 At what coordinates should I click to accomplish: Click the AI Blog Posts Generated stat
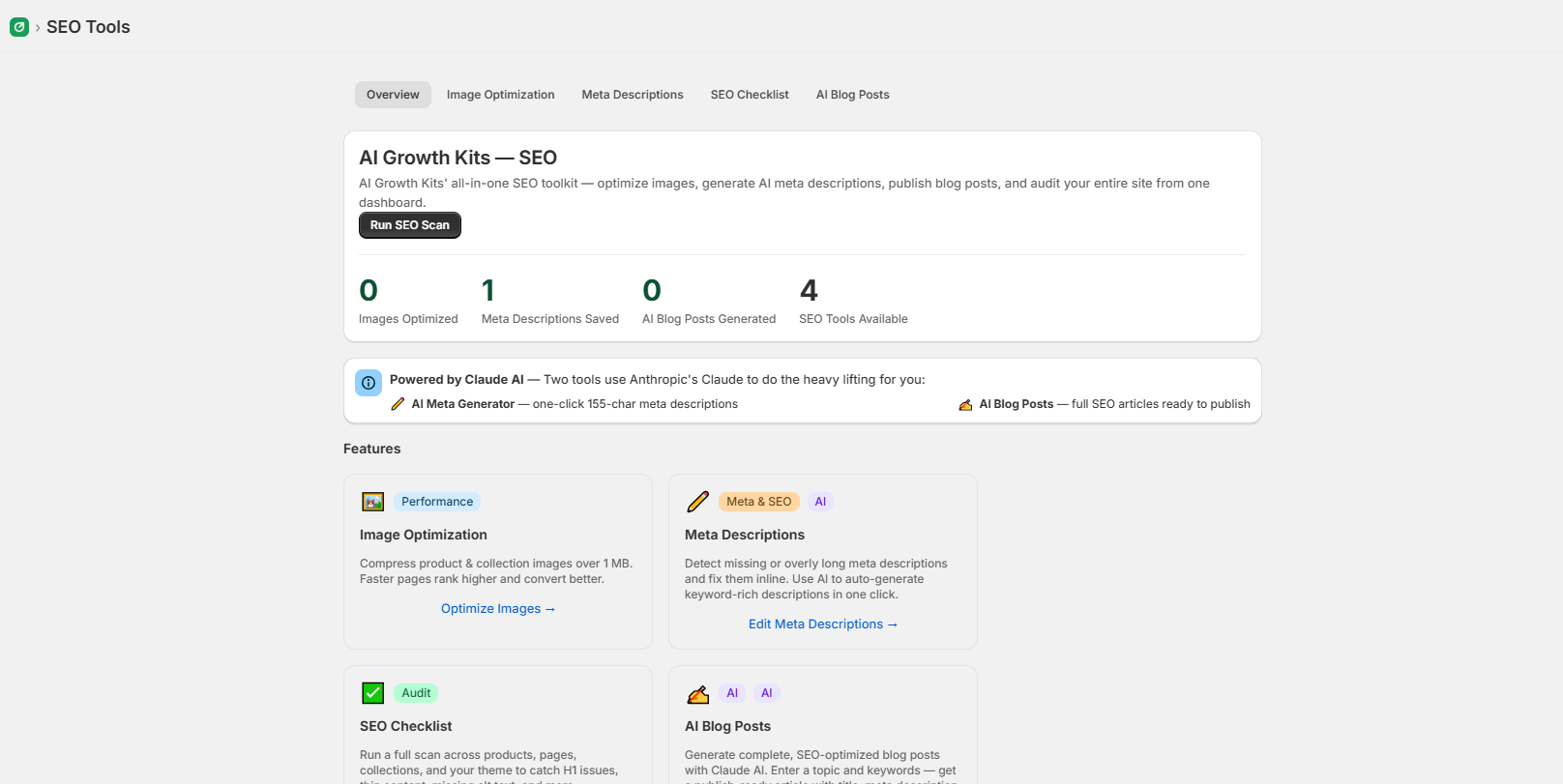(x=709, y=301)
